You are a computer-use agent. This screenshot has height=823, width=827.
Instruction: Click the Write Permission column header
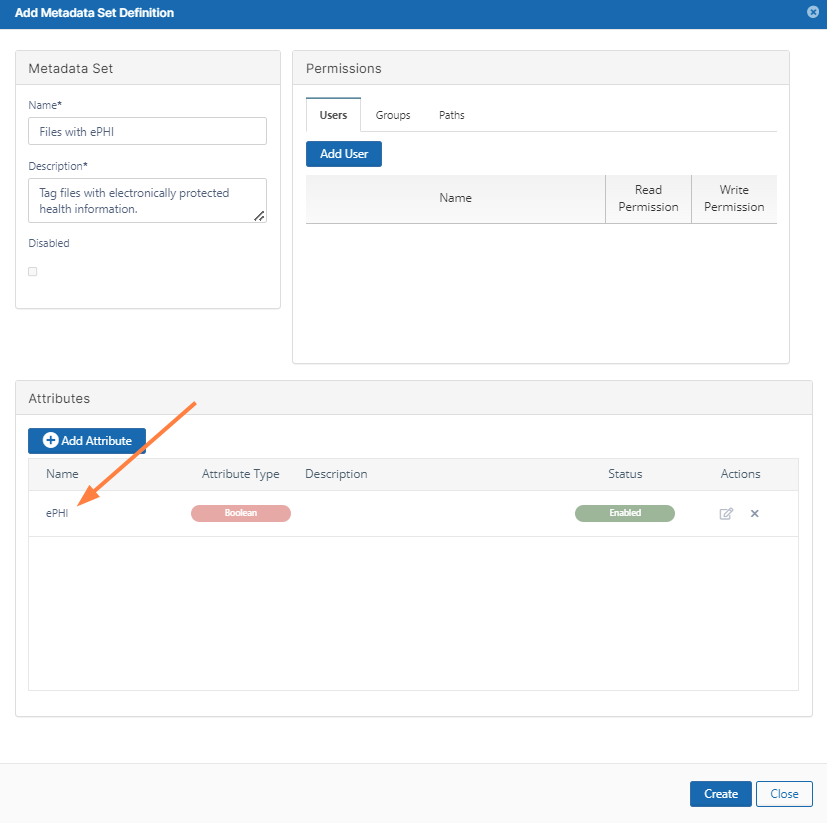click(x=734, y=198)
